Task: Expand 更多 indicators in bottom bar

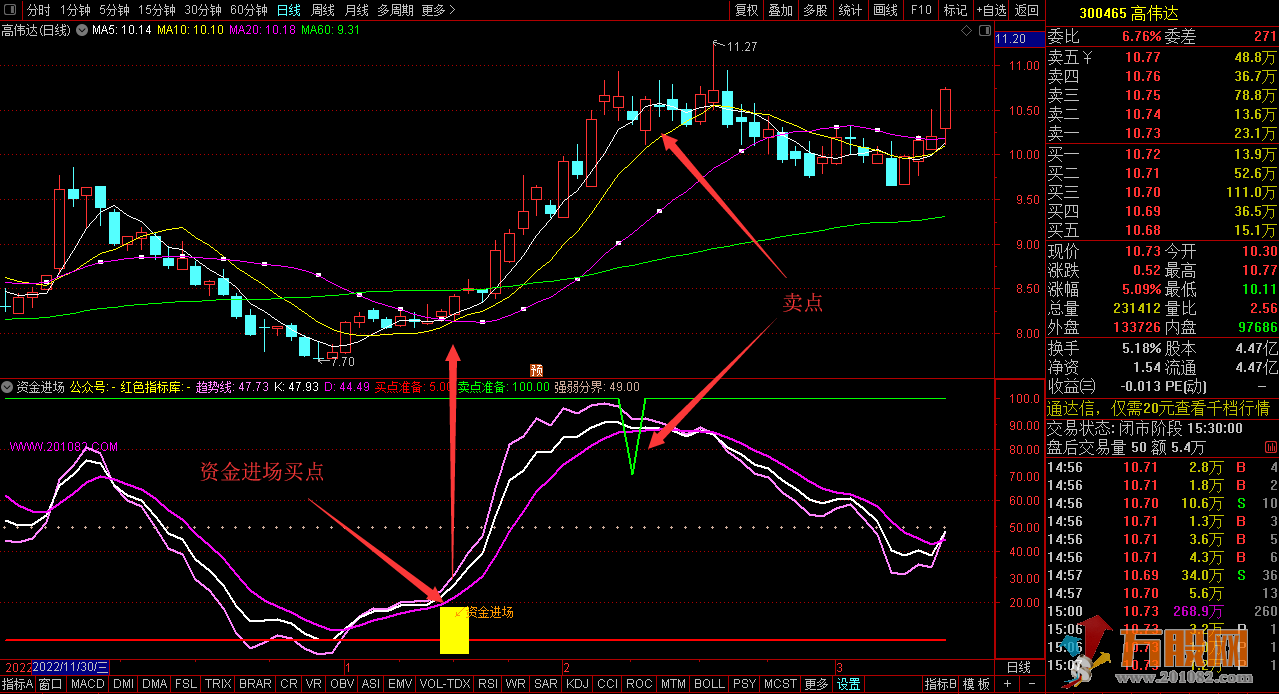Action: pos(816,684)
